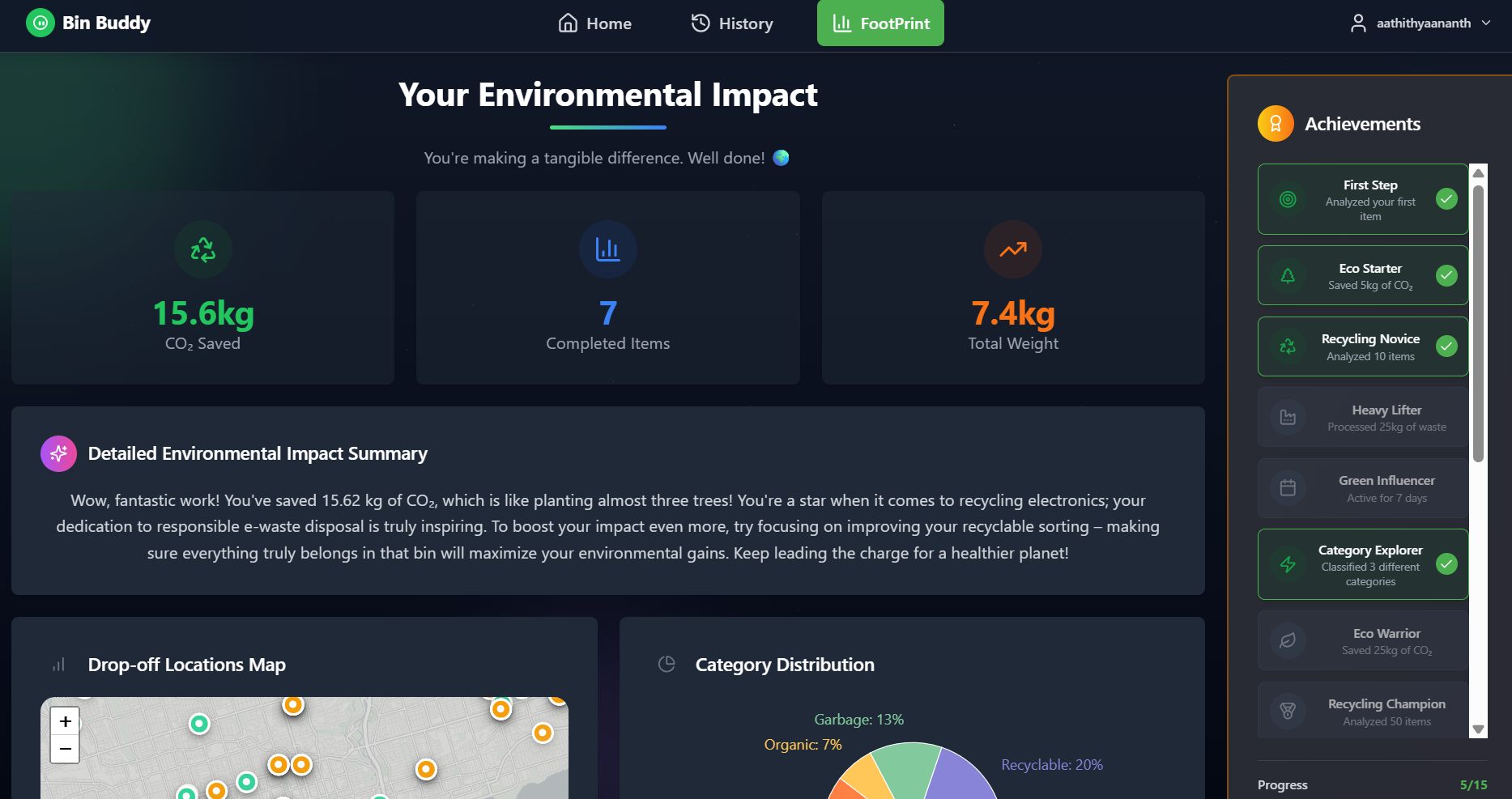Click the map zoom in button
The width and height of the screenshot is (1512, 799).
tap(65, 721)
